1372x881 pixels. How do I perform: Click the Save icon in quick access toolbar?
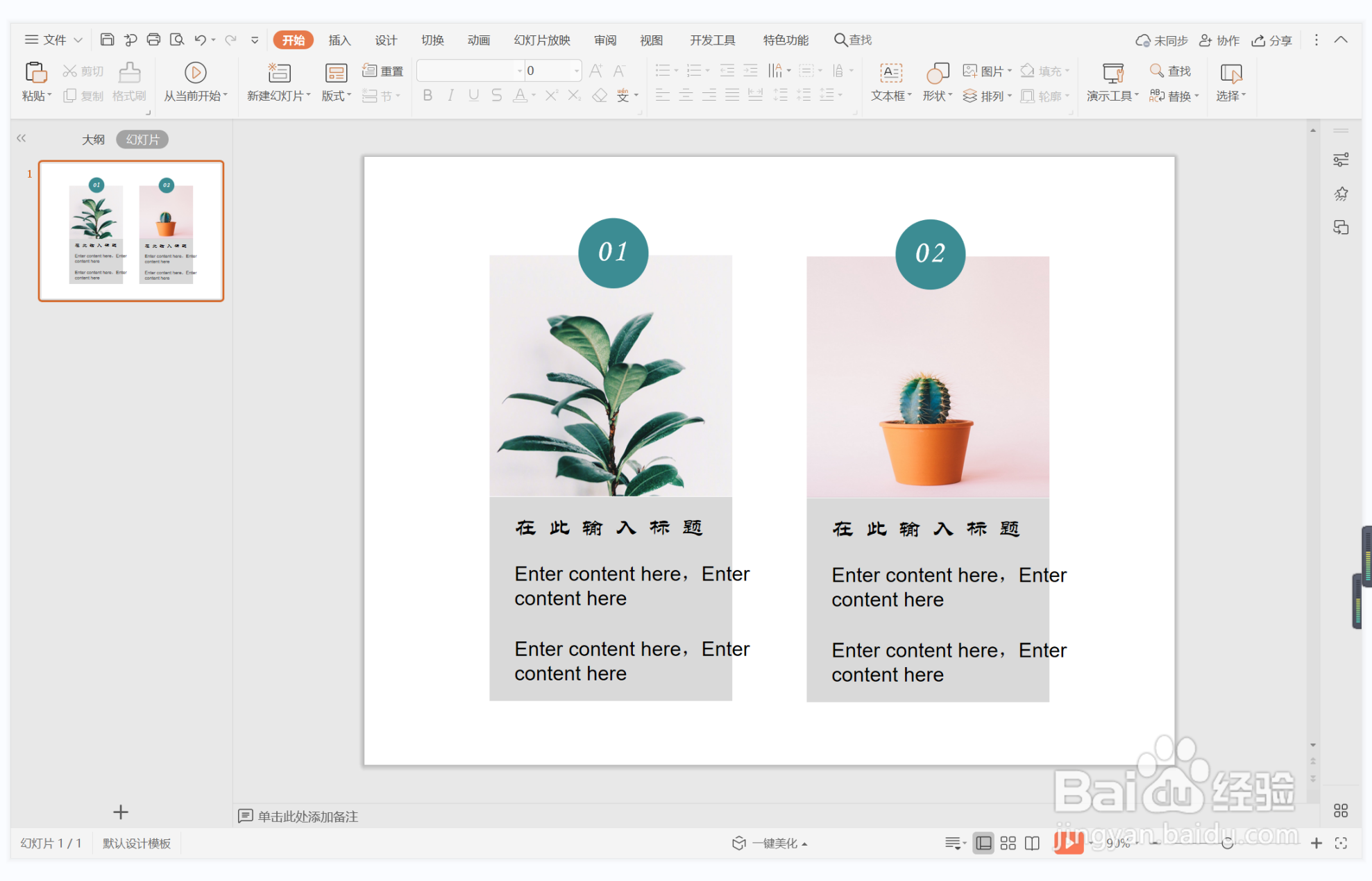point(107,40)
